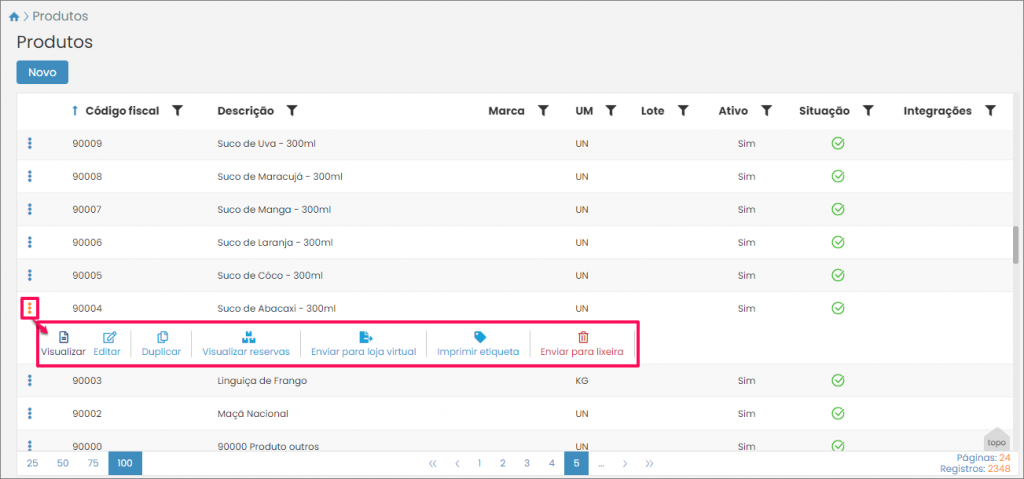The image size is (1024, 479).
Task: Jump to first page with double-left arrows
Action: [x=433, y=463]
